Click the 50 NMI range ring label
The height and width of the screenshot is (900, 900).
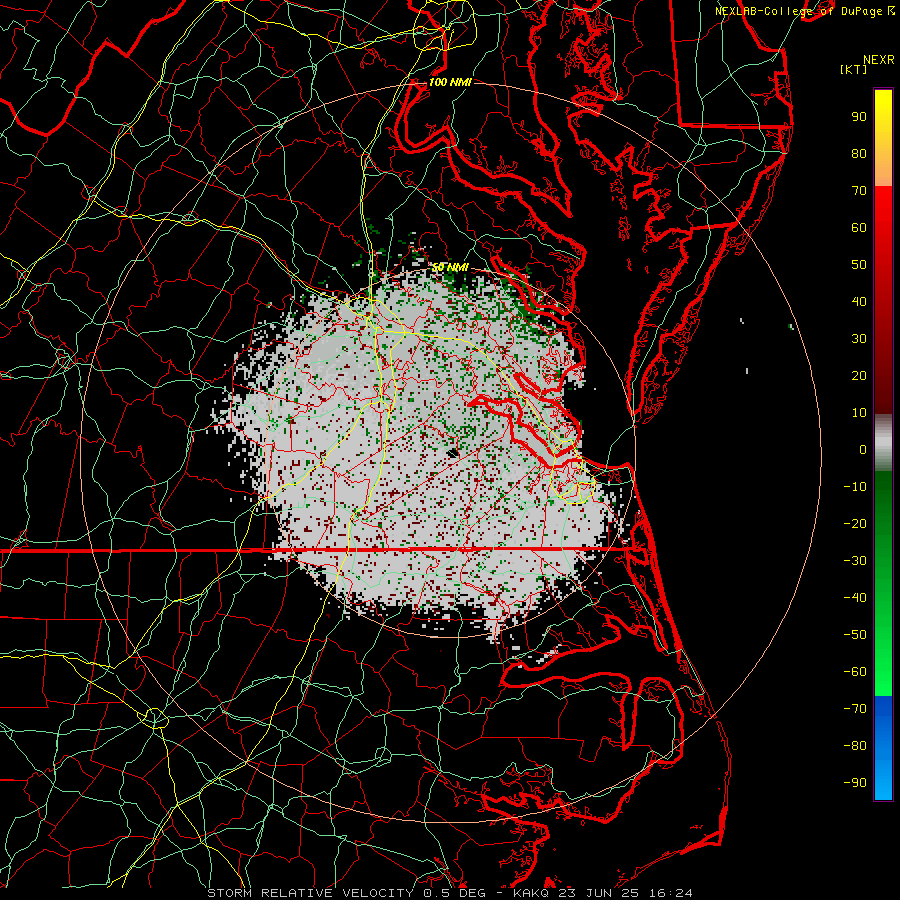[451, 267]
